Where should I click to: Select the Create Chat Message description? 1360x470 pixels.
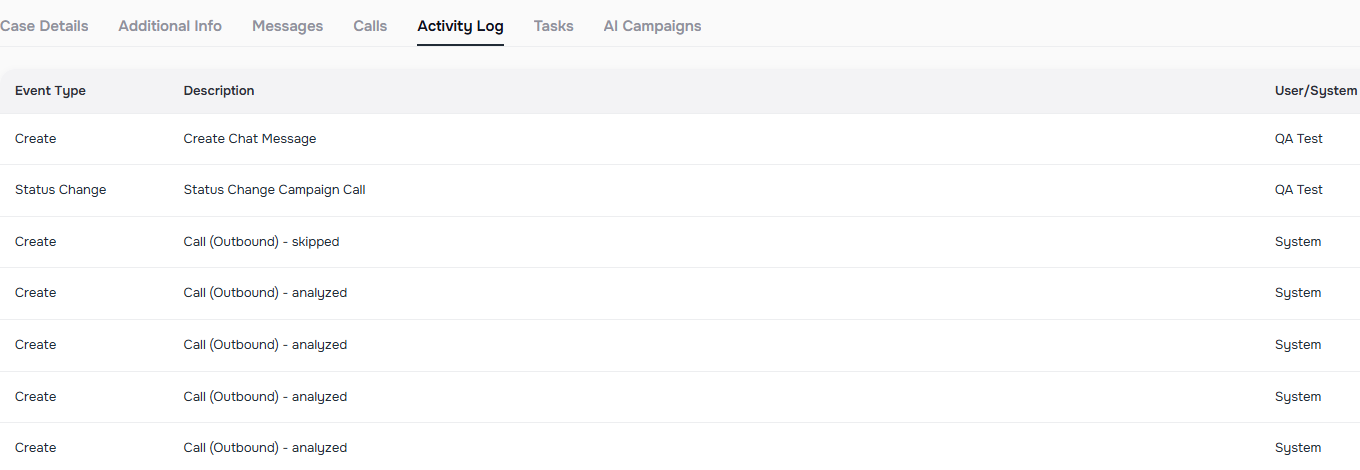tap(250, 139)
